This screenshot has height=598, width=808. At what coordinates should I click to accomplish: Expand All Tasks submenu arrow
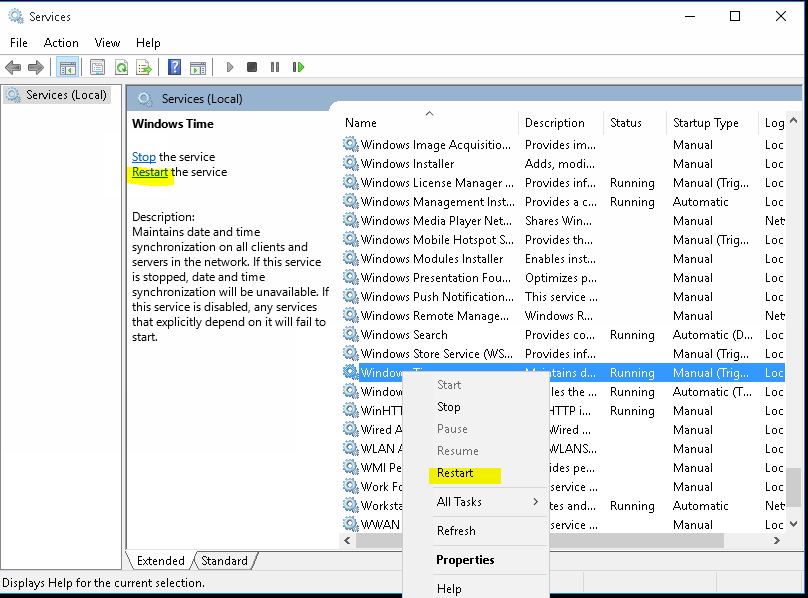(536, 502)
